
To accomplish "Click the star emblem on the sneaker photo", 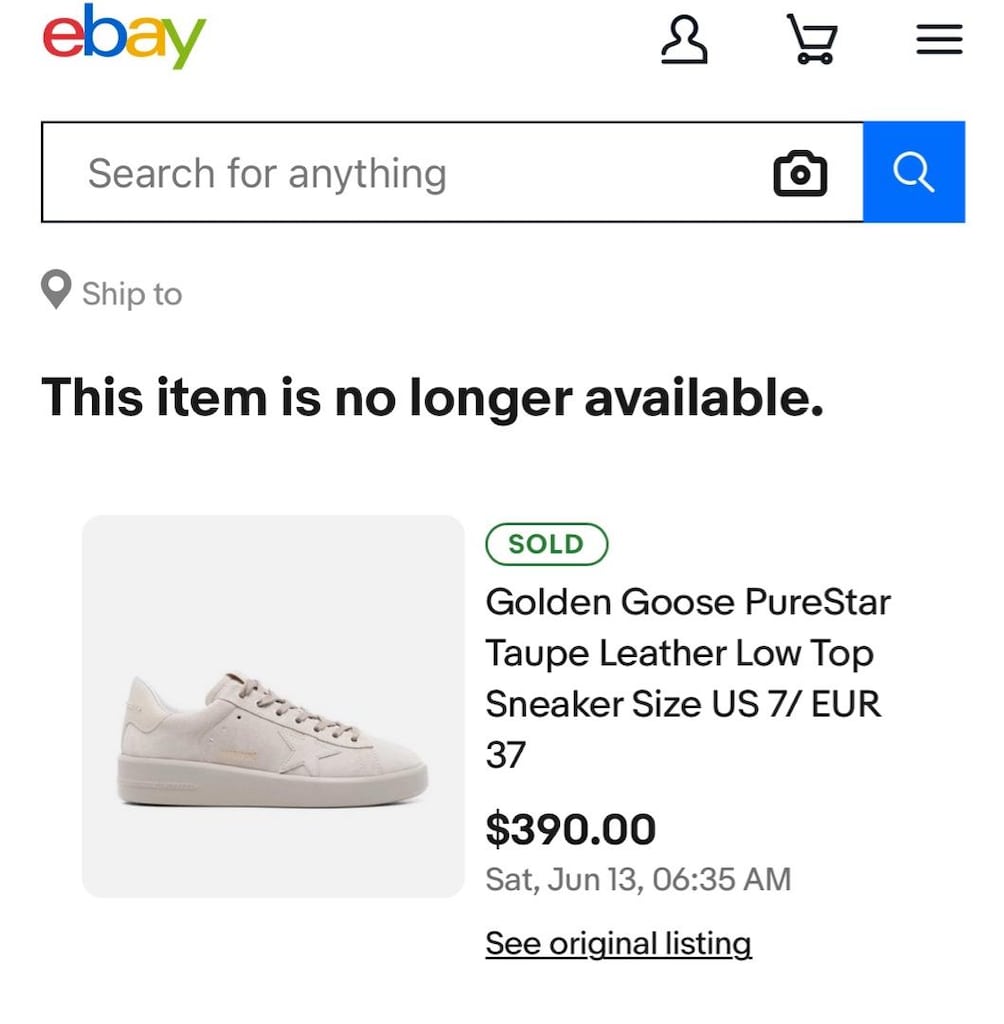I will tap(302, 752).
